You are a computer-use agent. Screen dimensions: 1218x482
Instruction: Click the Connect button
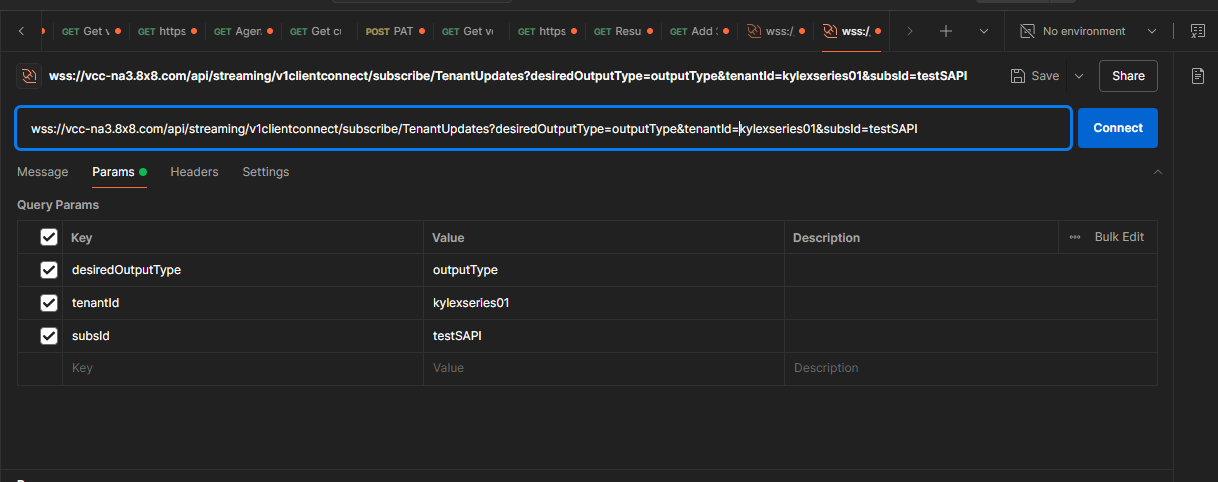[x=1118, y=128]
